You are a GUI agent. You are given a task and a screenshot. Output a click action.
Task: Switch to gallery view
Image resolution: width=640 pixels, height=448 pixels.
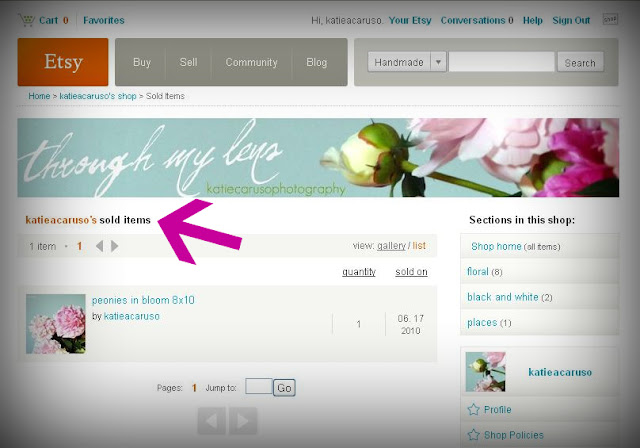point(391,246)
